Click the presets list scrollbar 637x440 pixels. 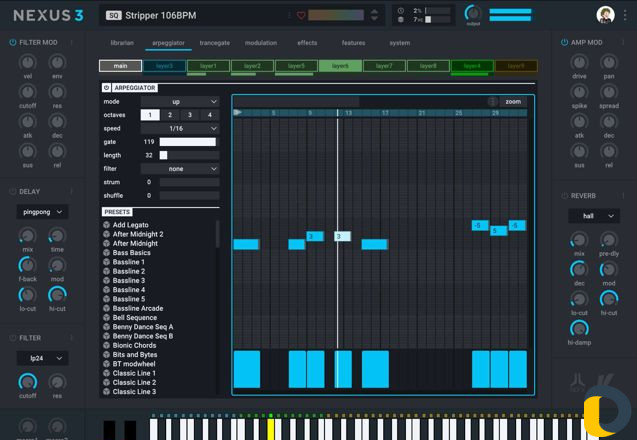[x=217, y=234]
